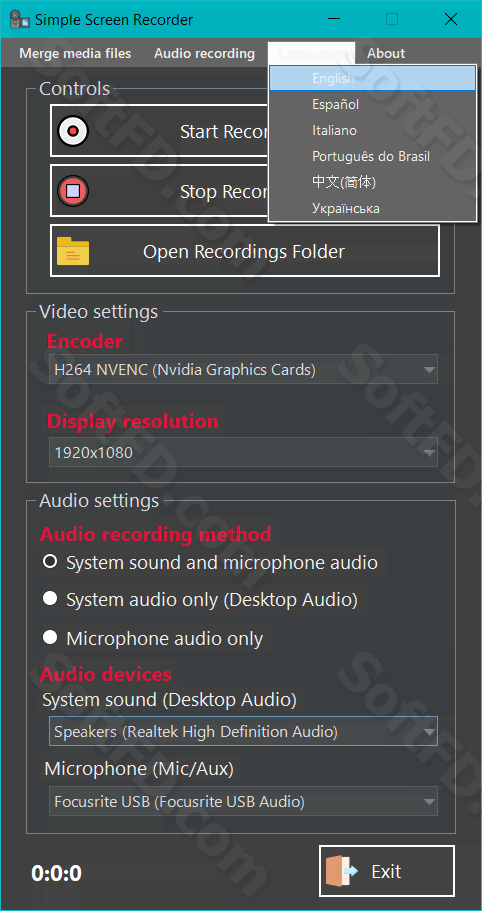Click the app icon in title bar

pyautogui.click(x=20, y=19)
